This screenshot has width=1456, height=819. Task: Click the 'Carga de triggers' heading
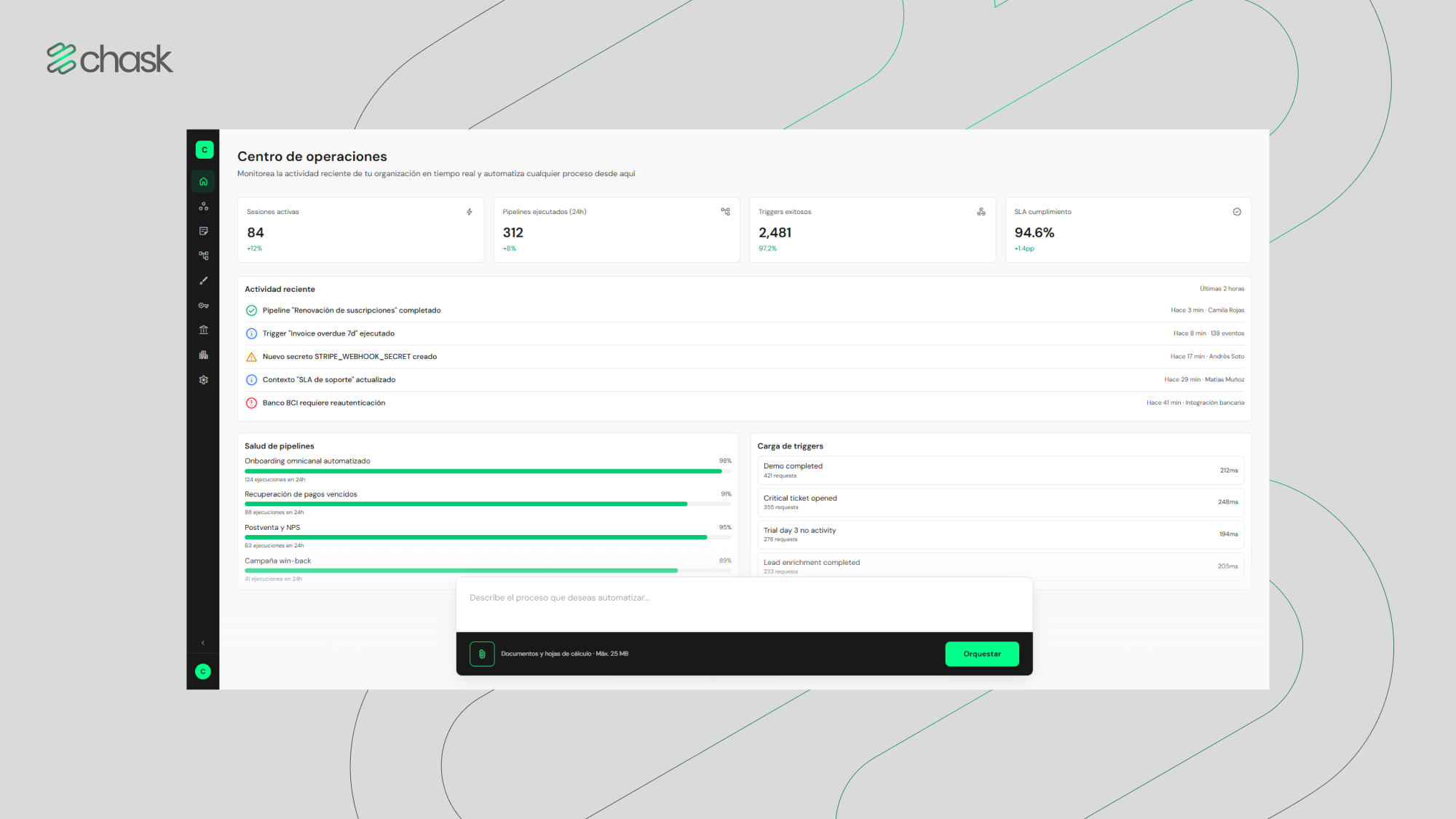(x=790, y=446)
